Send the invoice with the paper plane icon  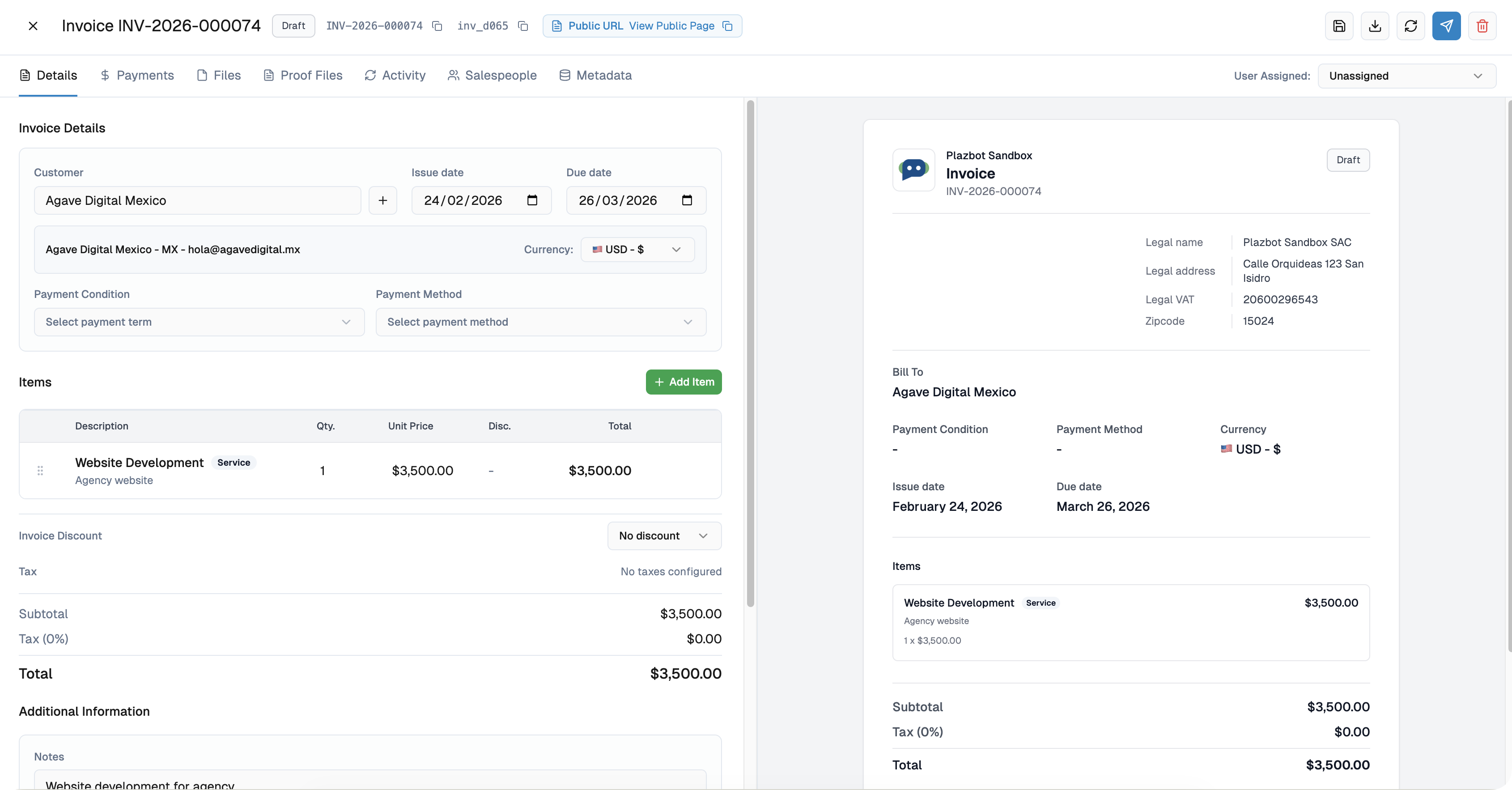tap(1446, 26)
